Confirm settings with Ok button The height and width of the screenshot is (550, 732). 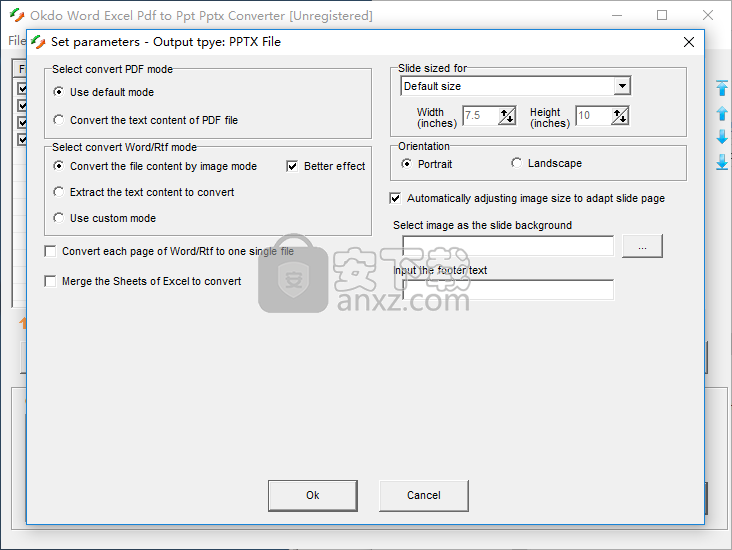[313, 495]
